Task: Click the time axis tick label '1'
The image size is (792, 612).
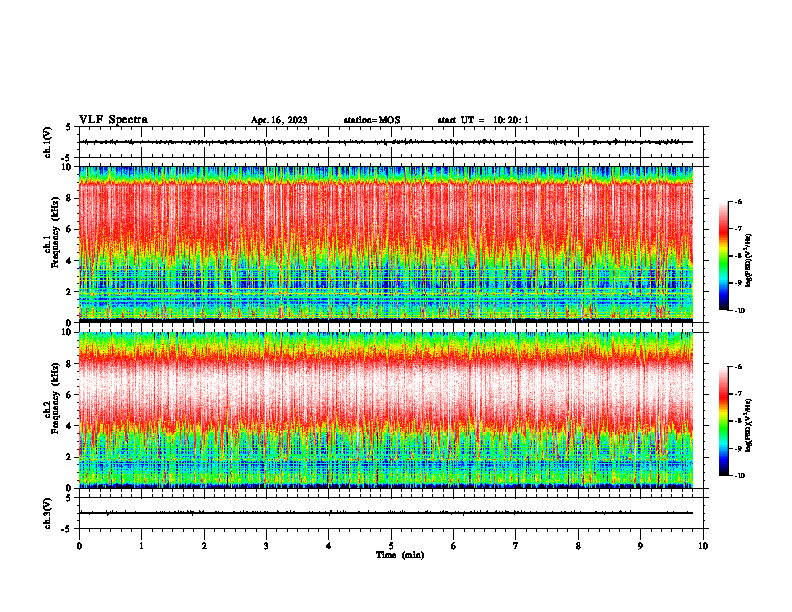Action: pyautogui.click(x=141, y=546)
